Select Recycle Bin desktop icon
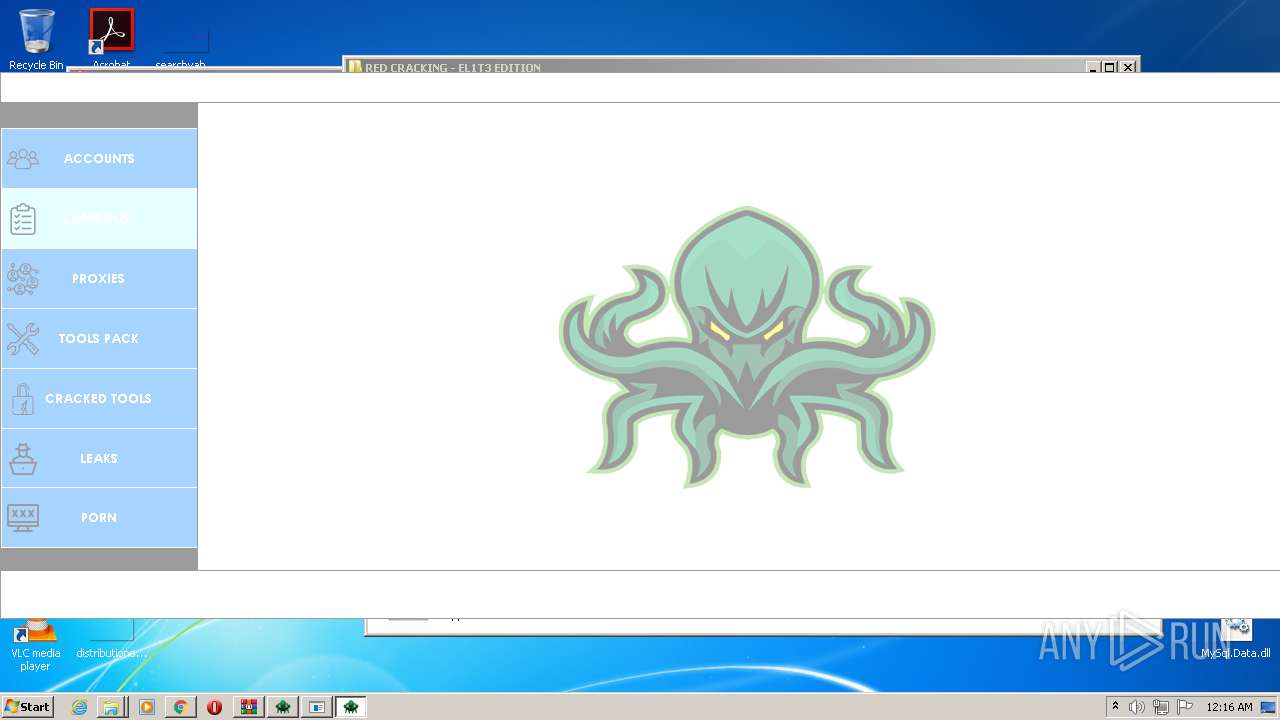This screenshot has width=1280, height=720. click(36, 38)
